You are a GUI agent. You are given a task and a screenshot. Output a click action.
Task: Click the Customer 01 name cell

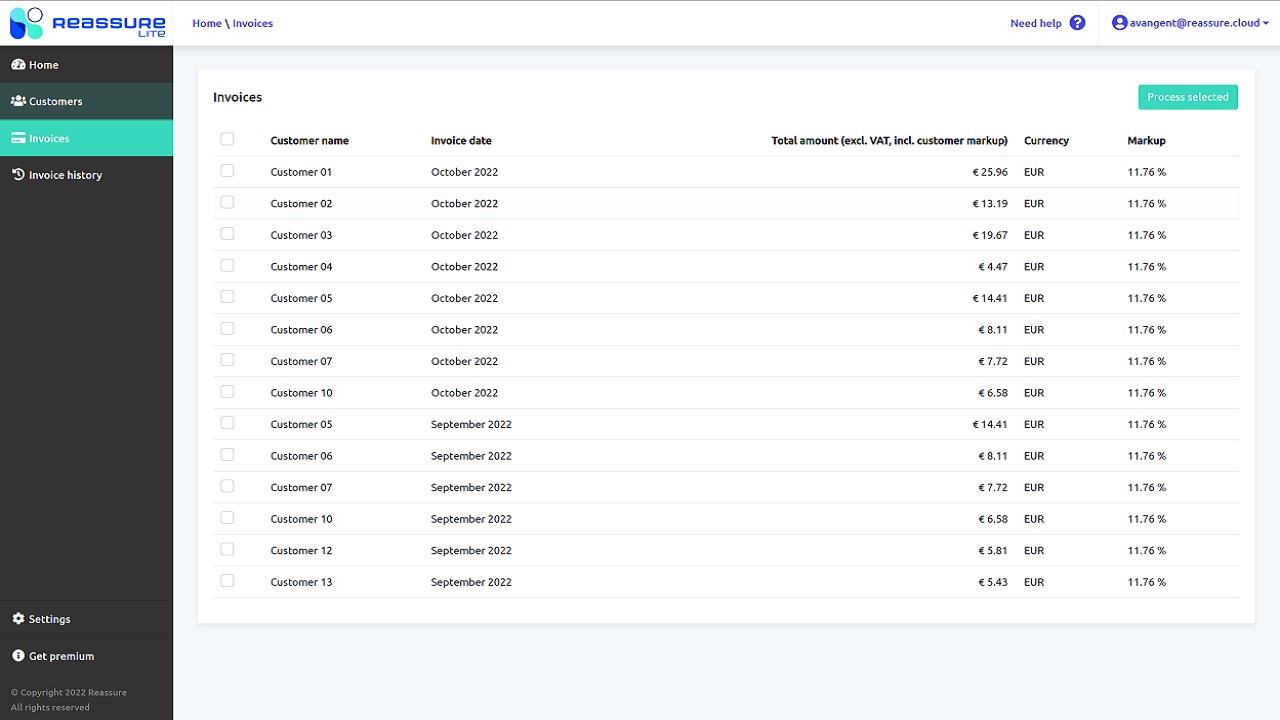click(301, 172)
